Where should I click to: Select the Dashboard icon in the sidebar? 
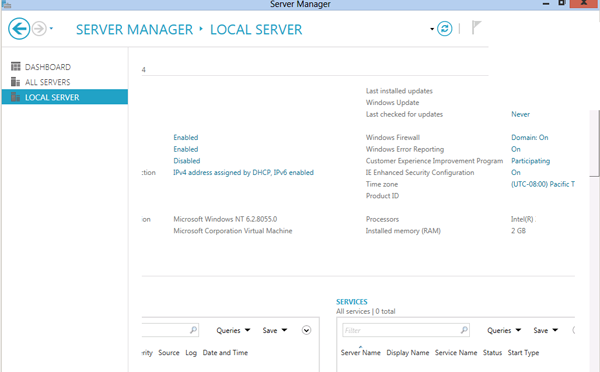click(15, 67)
